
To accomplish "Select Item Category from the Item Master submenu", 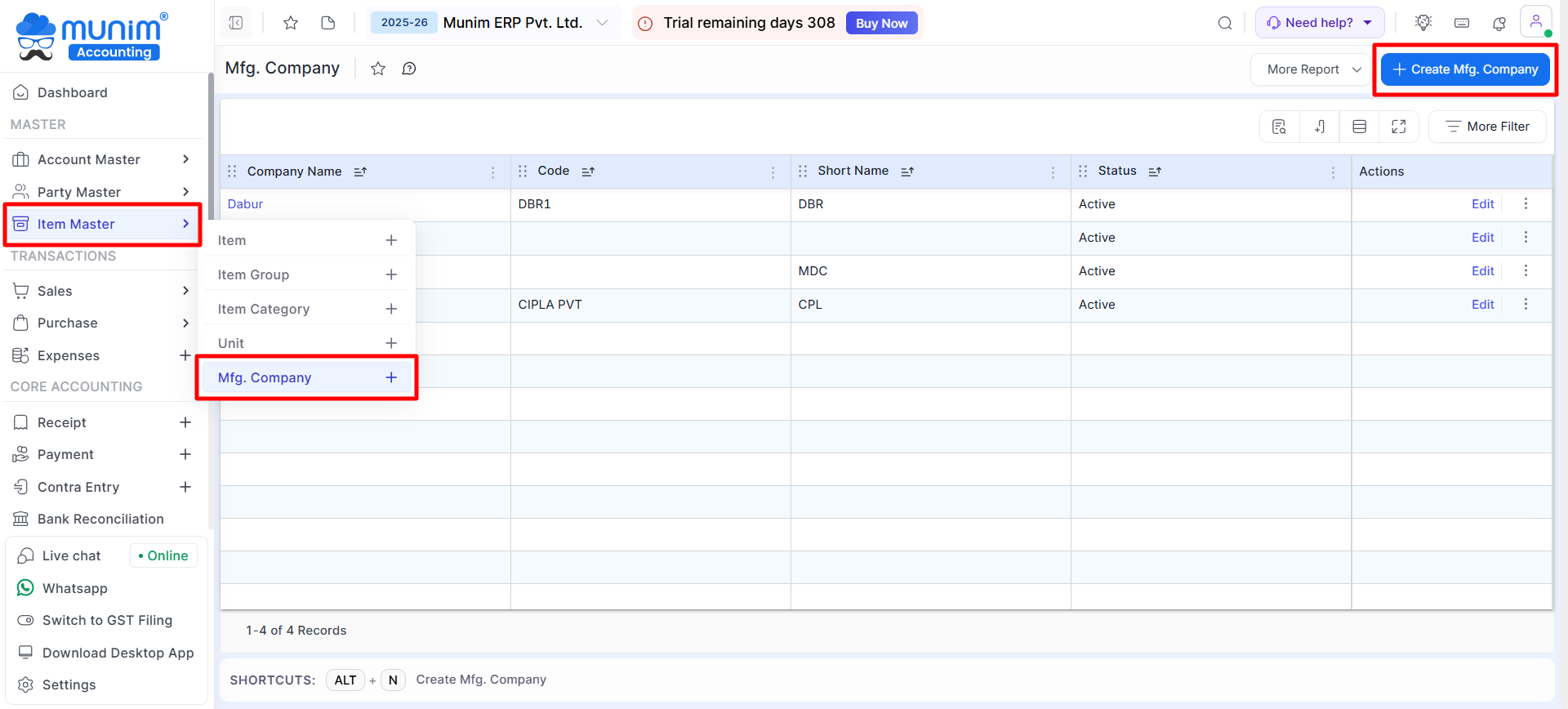I will pyautogui.click(x=264, y=309).
